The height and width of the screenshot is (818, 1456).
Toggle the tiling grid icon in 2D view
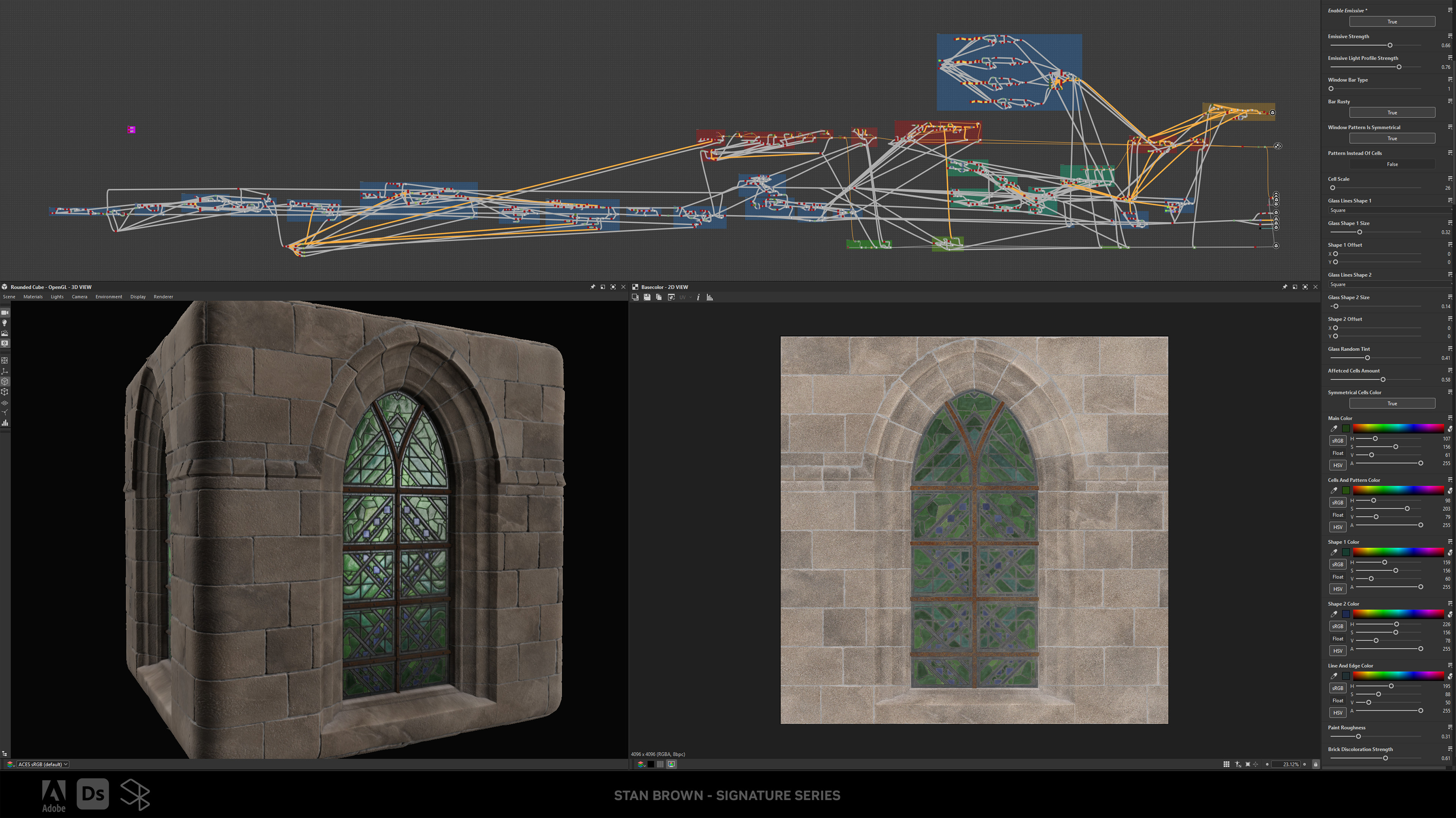tap(1226, 764)
